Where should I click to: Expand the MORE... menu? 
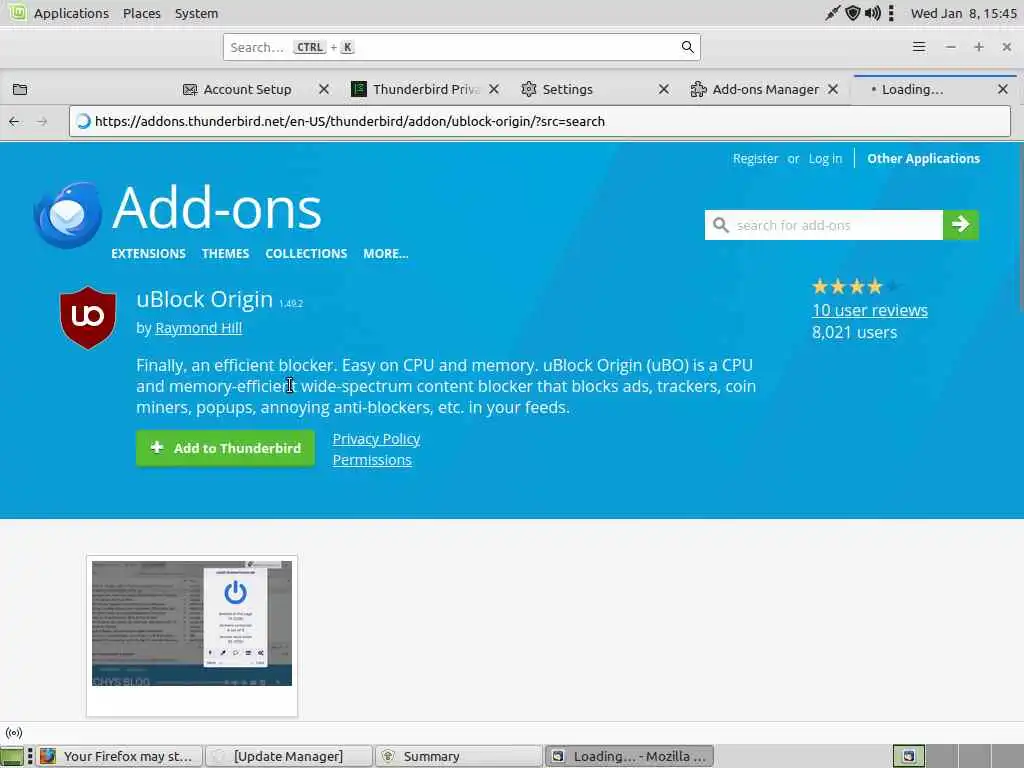tap(386, 253)
